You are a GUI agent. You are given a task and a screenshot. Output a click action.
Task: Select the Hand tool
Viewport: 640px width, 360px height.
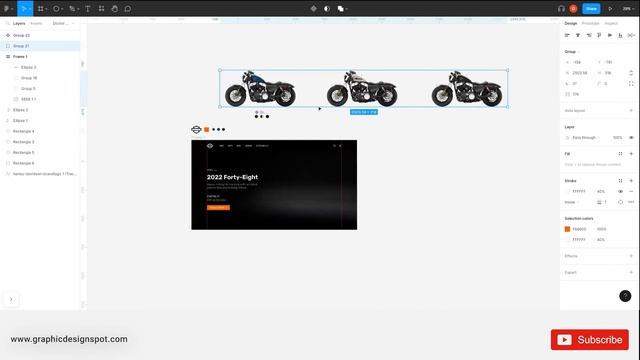tap(115, 9)
